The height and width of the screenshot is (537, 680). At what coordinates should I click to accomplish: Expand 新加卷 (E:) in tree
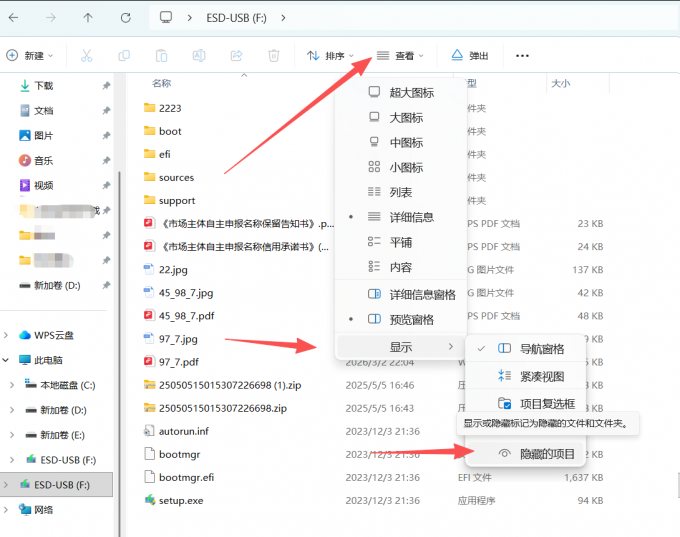(x=12, y=435)
